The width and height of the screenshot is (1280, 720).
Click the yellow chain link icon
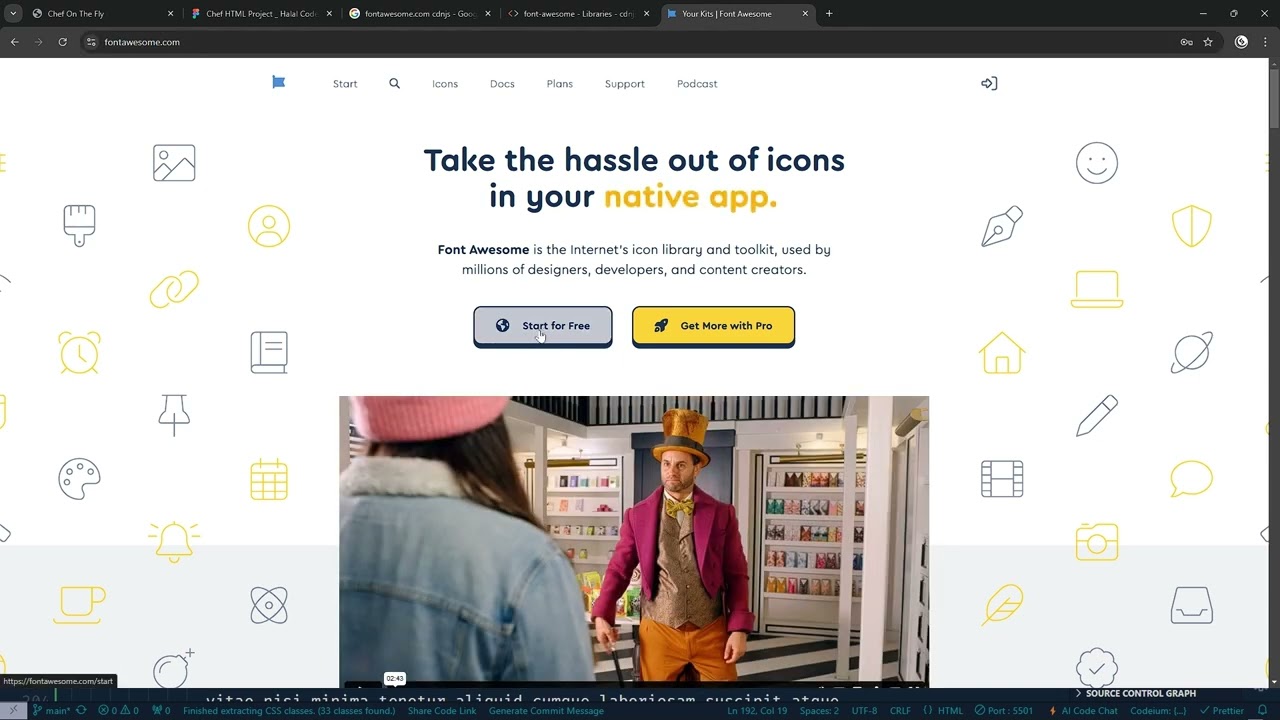pos(174,290)
